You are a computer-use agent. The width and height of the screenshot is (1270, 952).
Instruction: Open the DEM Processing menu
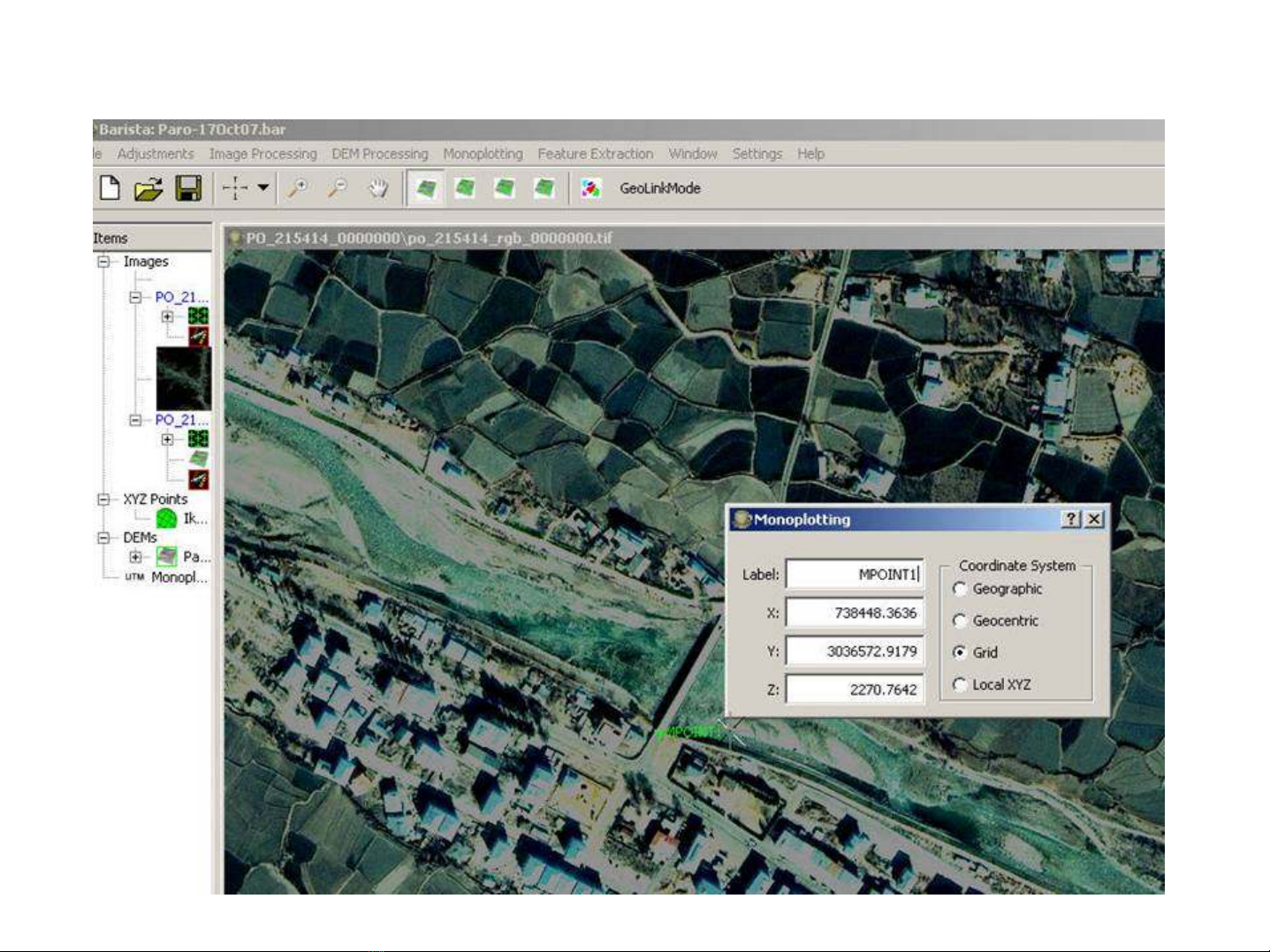(x=380, y=154)
